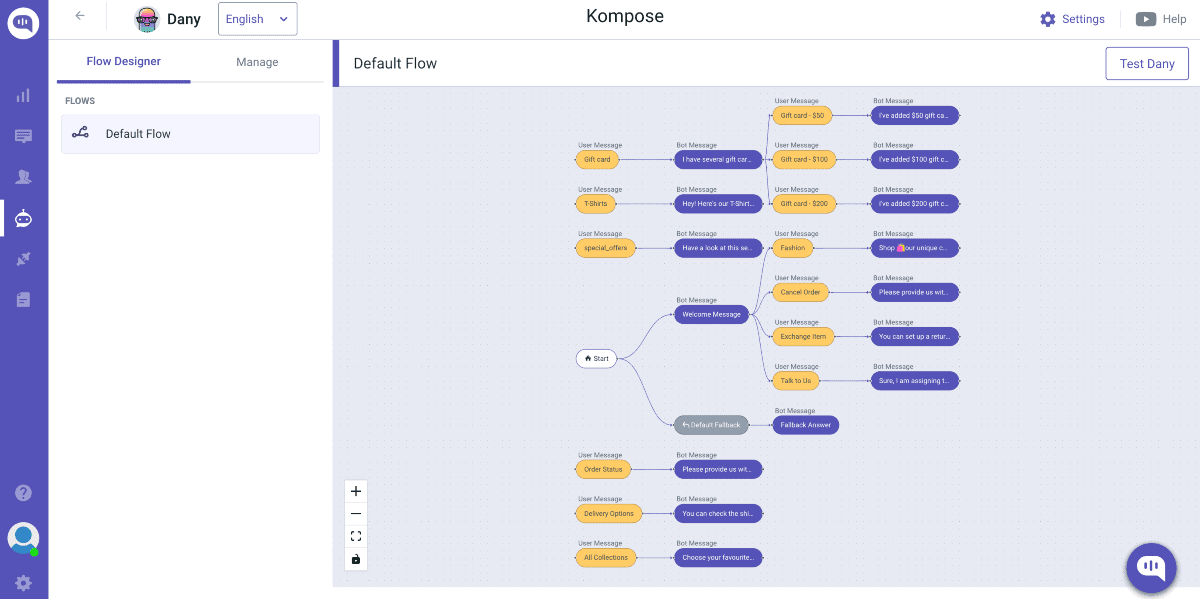Open the English language dropdown
1200x599 pixels.
point(257,19)
